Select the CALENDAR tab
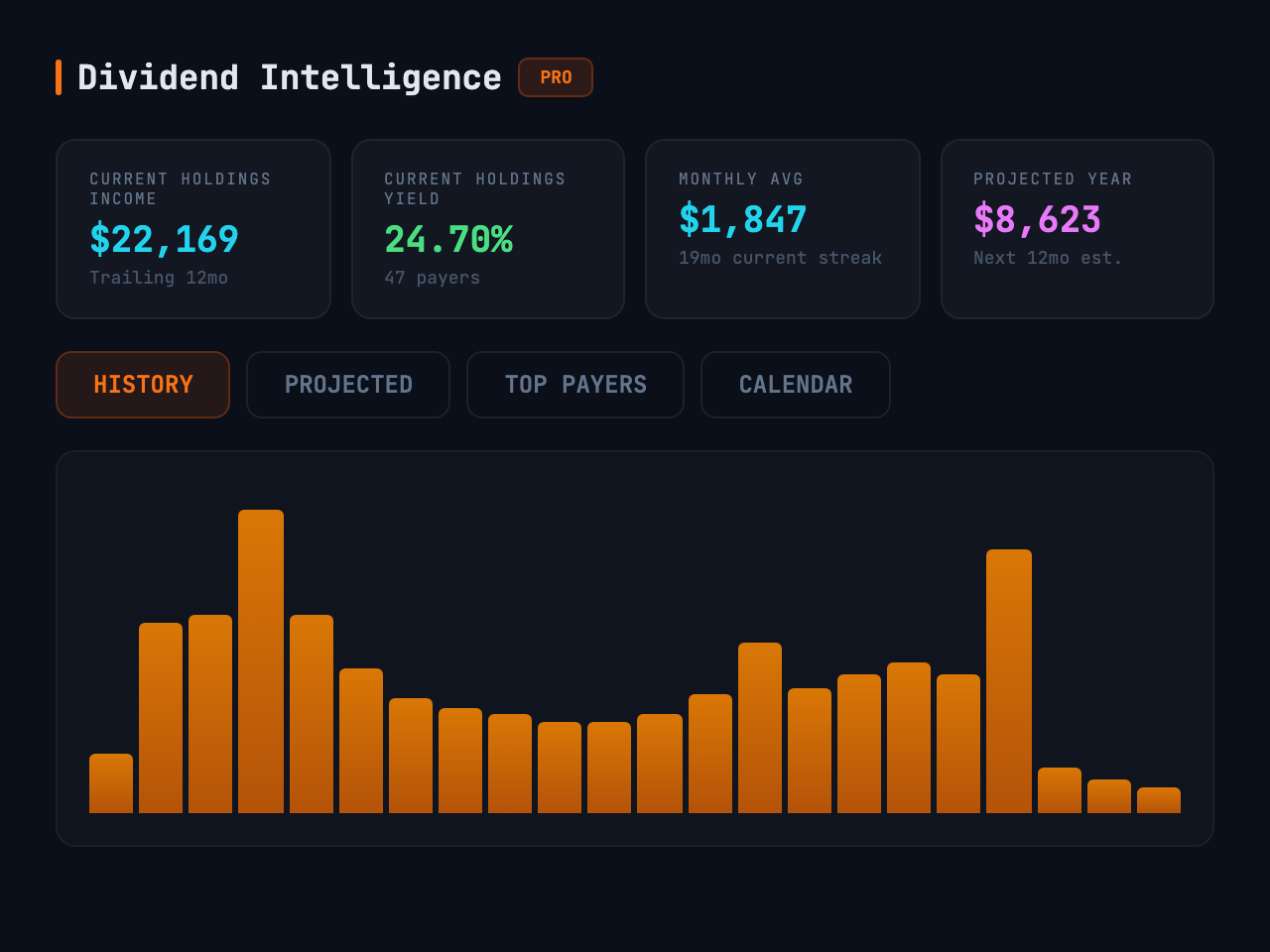 [795, 385]
